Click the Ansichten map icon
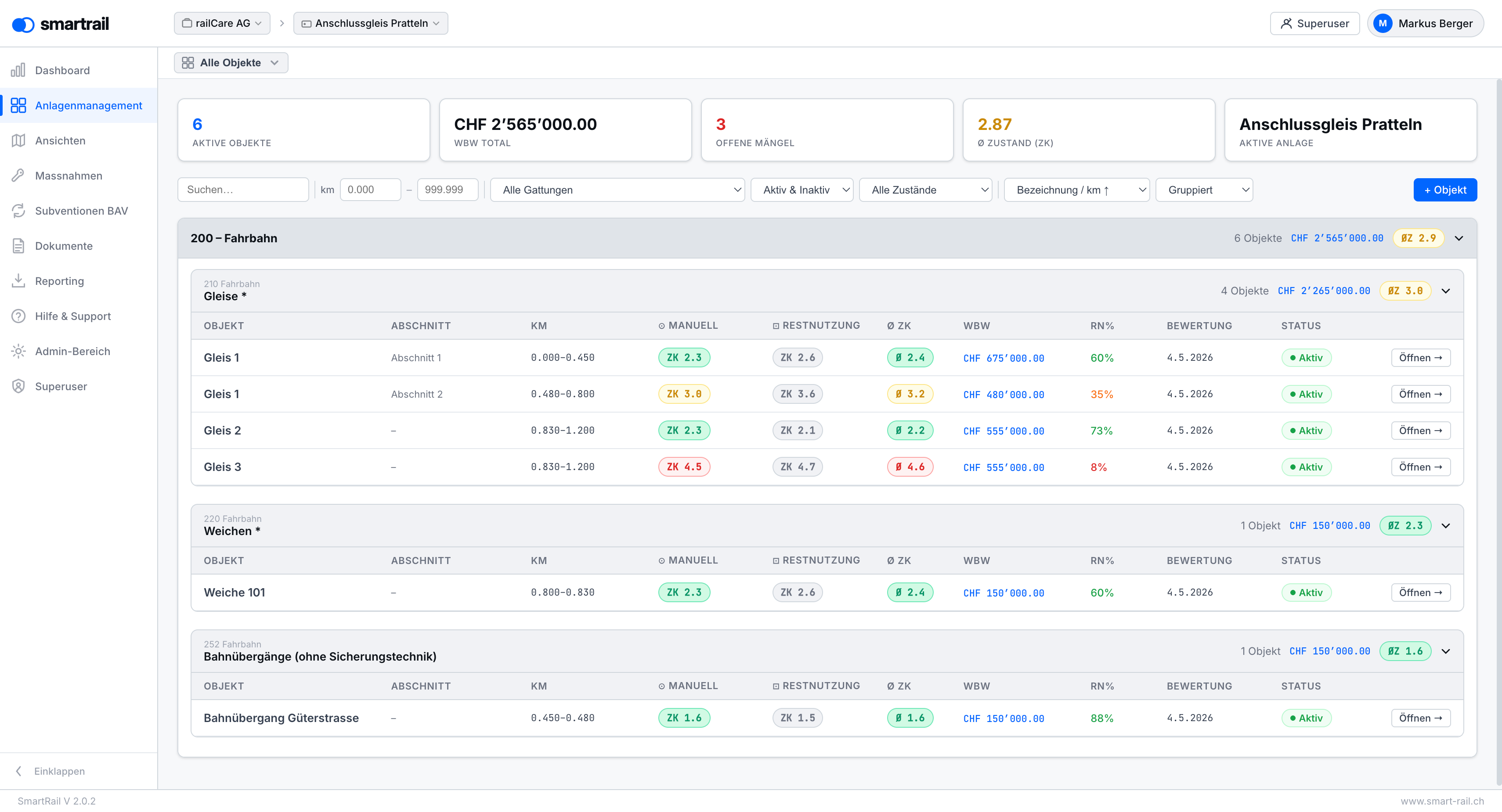Screen dimensions: 1502x812 point(18,140)
